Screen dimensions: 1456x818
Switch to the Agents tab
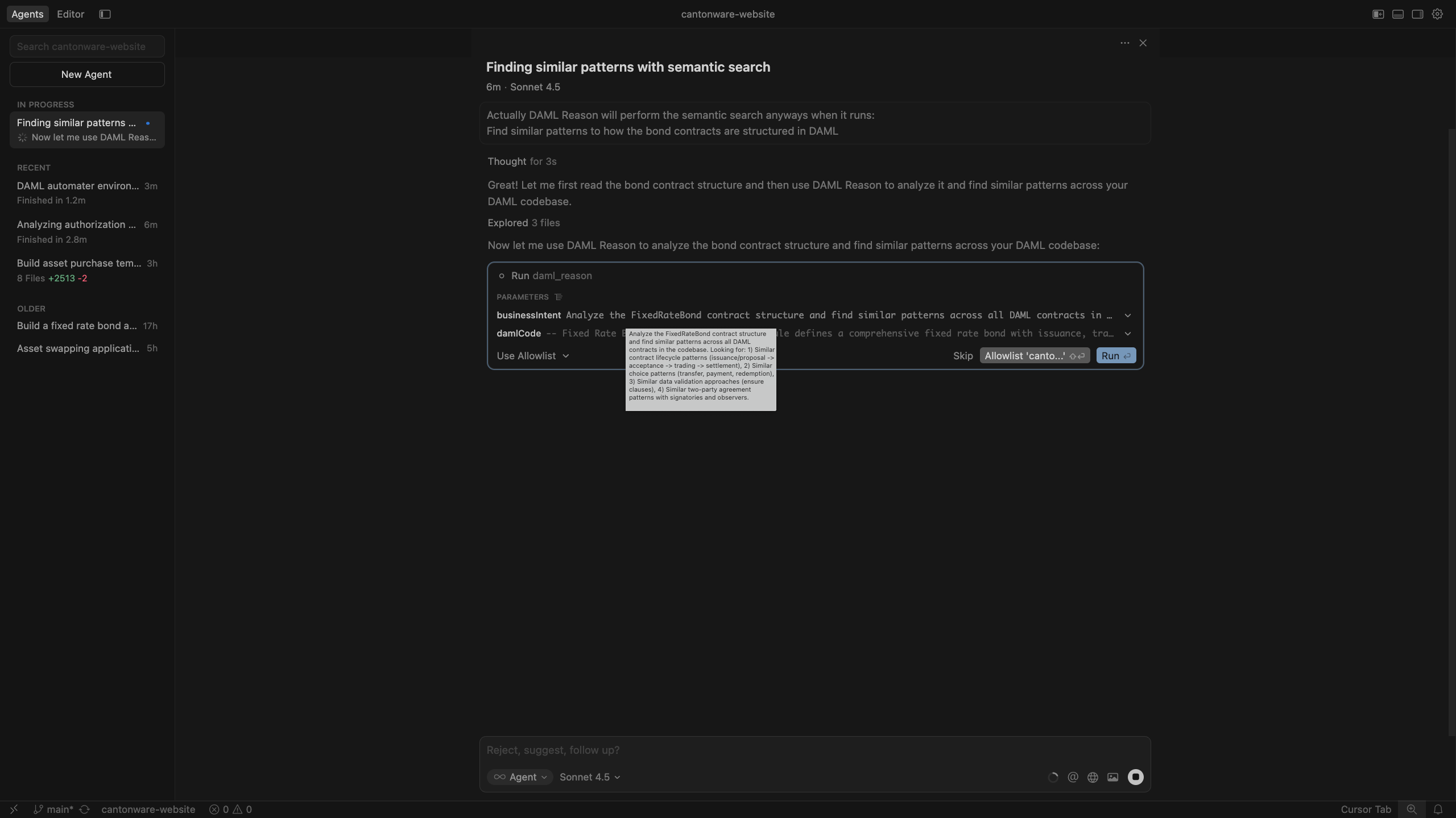[x=27, y=14]
